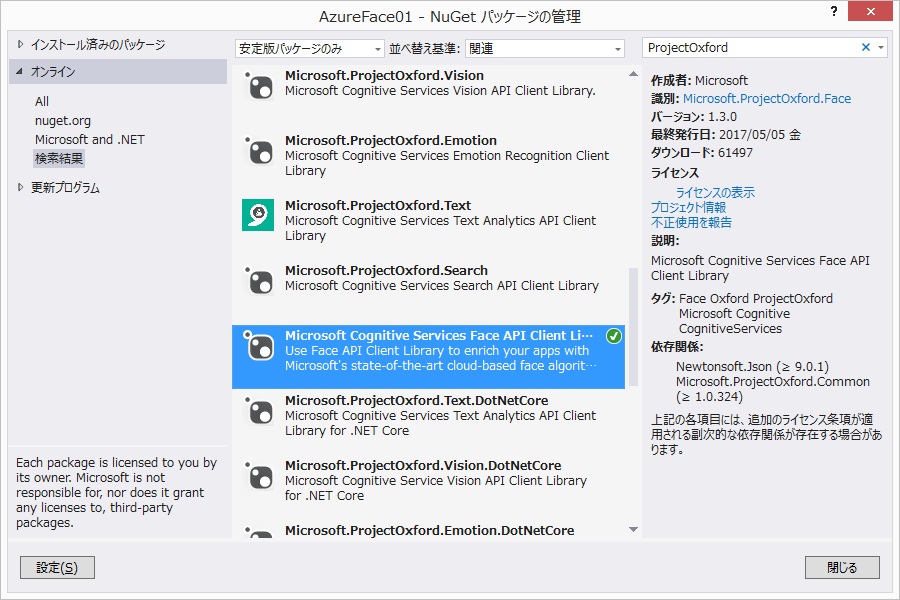Click the Vision.DotNetCore package icon
The image size is (900, 600).
pos(258,474)
